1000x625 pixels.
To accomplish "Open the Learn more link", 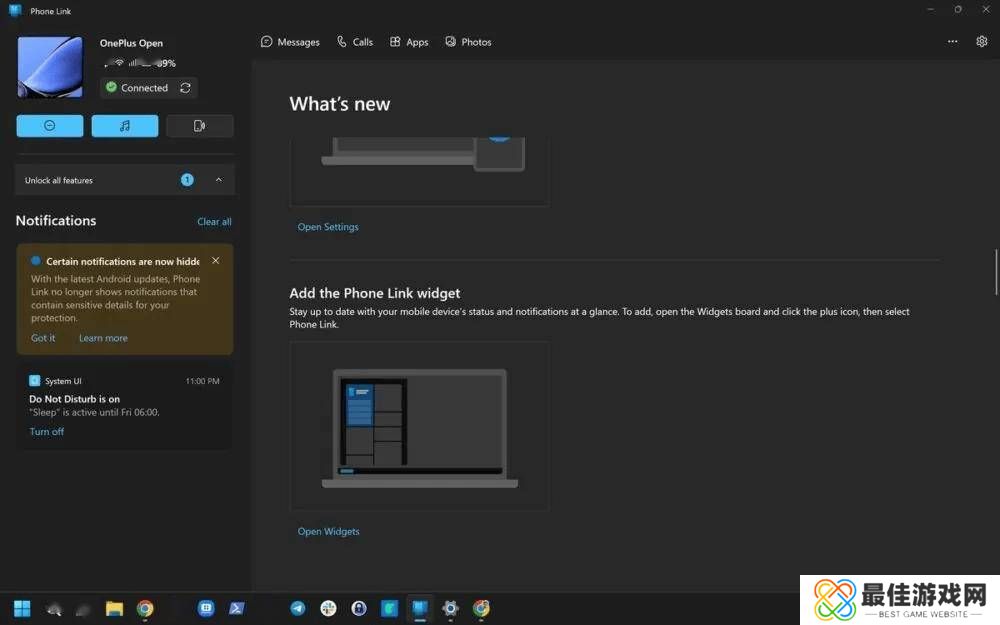I will pos(103,338).
